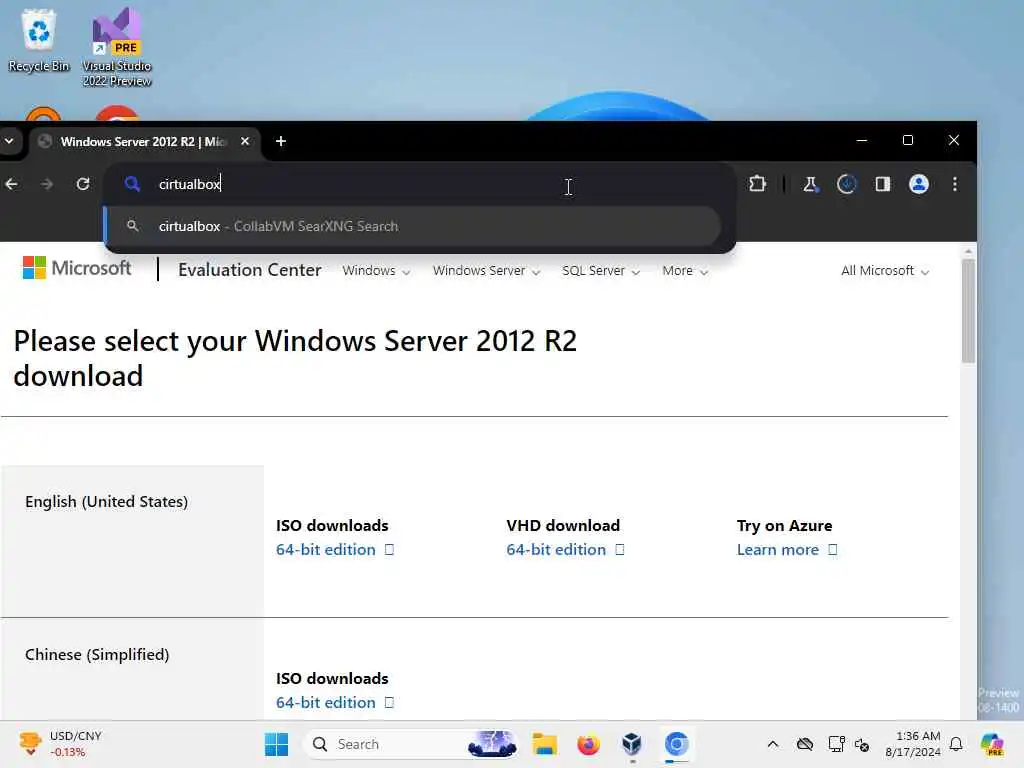1024x768 pixels.
Task: Click the page vertical scrollbar thumb
Action: (968, 310)
